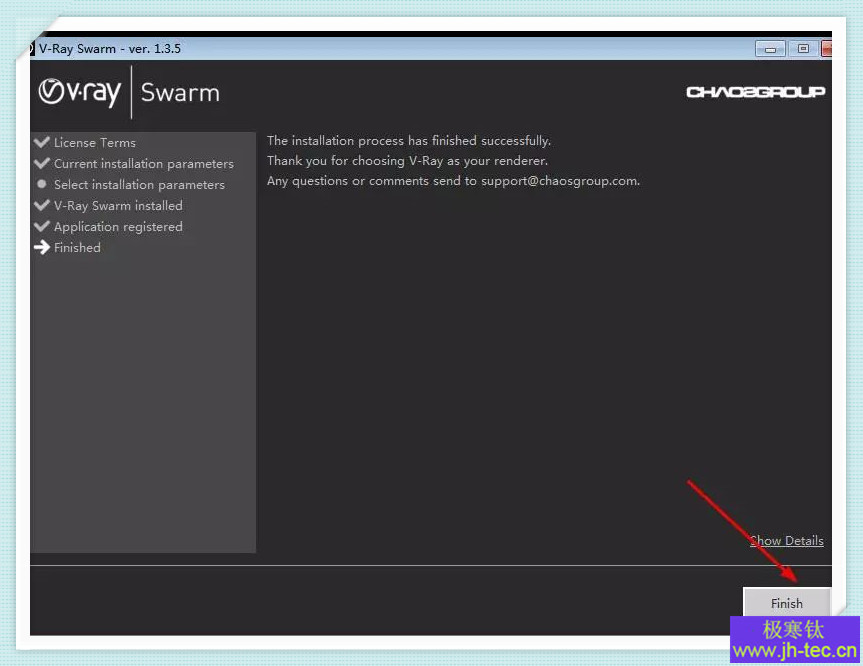The image size is (863, 666).
Task: Click the Thank you for choosing V-Ray line
Action: click(407, 161)
